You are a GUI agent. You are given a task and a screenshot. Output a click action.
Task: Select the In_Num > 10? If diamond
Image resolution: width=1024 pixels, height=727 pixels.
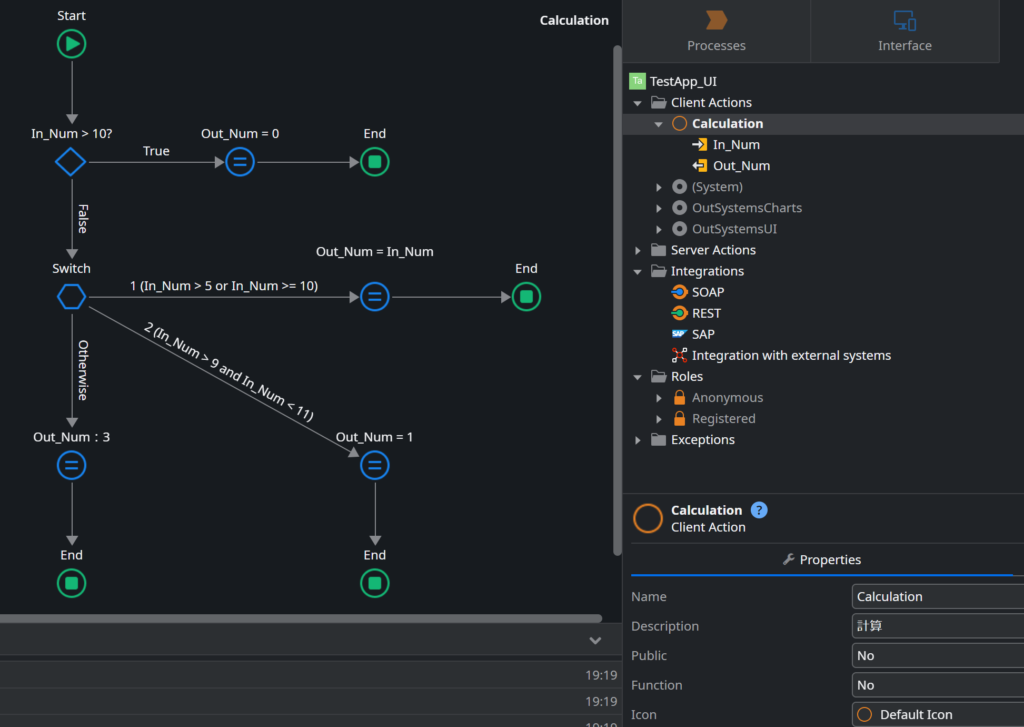pos(71,161)
